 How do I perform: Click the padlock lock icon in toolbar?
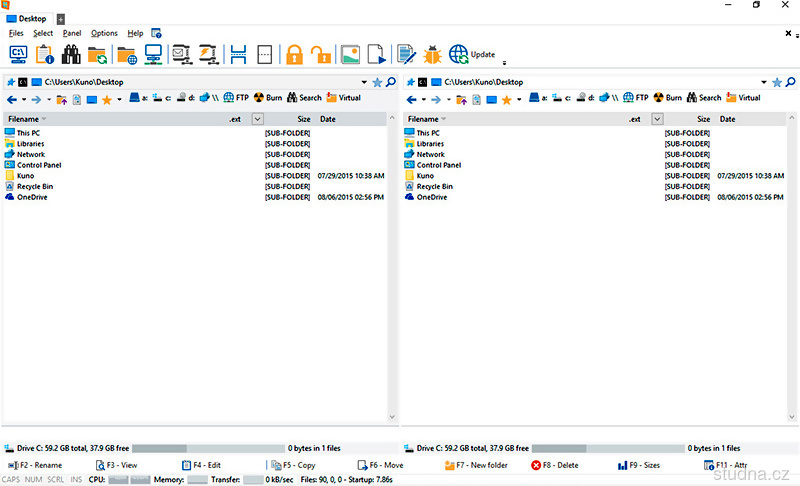294,54
